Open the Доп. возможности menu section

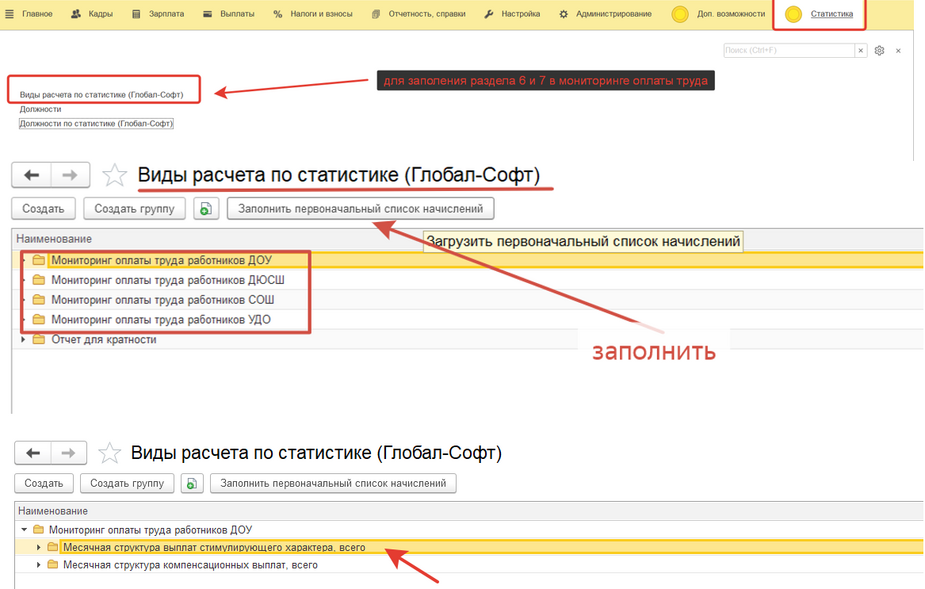(x=730, y=14)
